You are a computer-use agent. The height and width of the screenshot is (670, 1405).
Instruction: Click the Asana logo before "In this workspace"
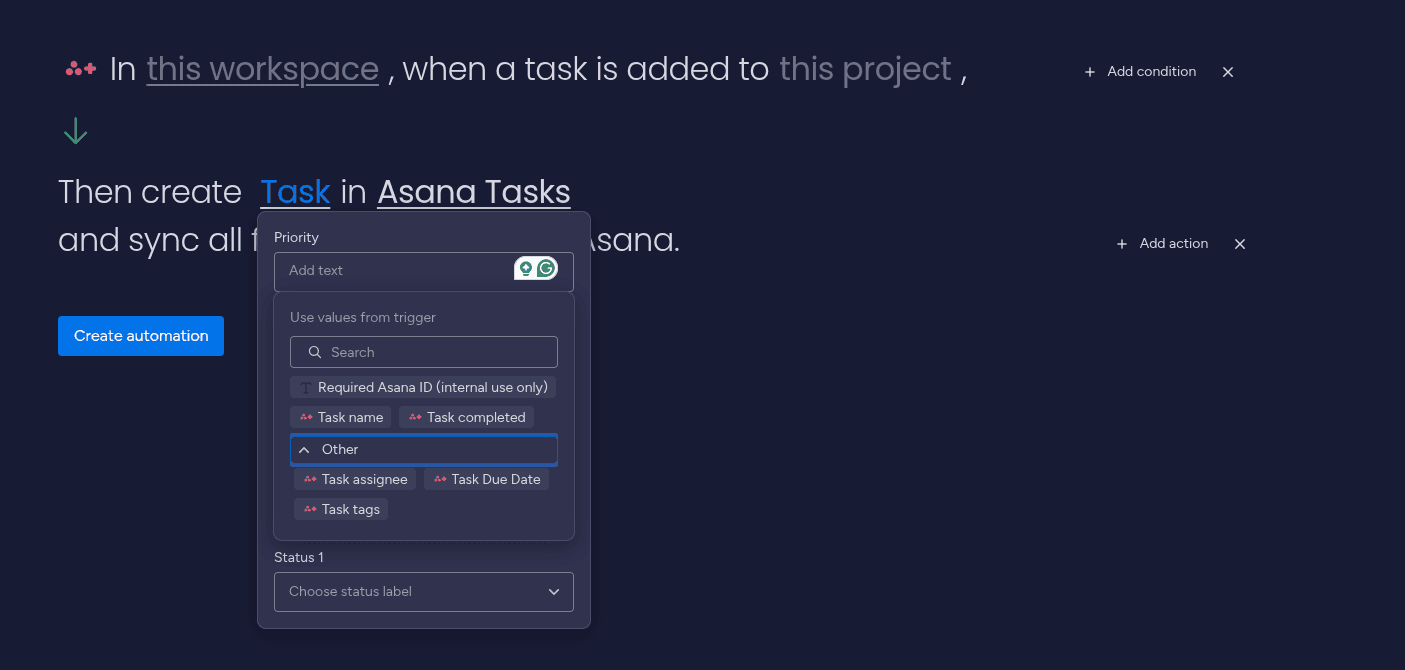click(x=80, y=68)
